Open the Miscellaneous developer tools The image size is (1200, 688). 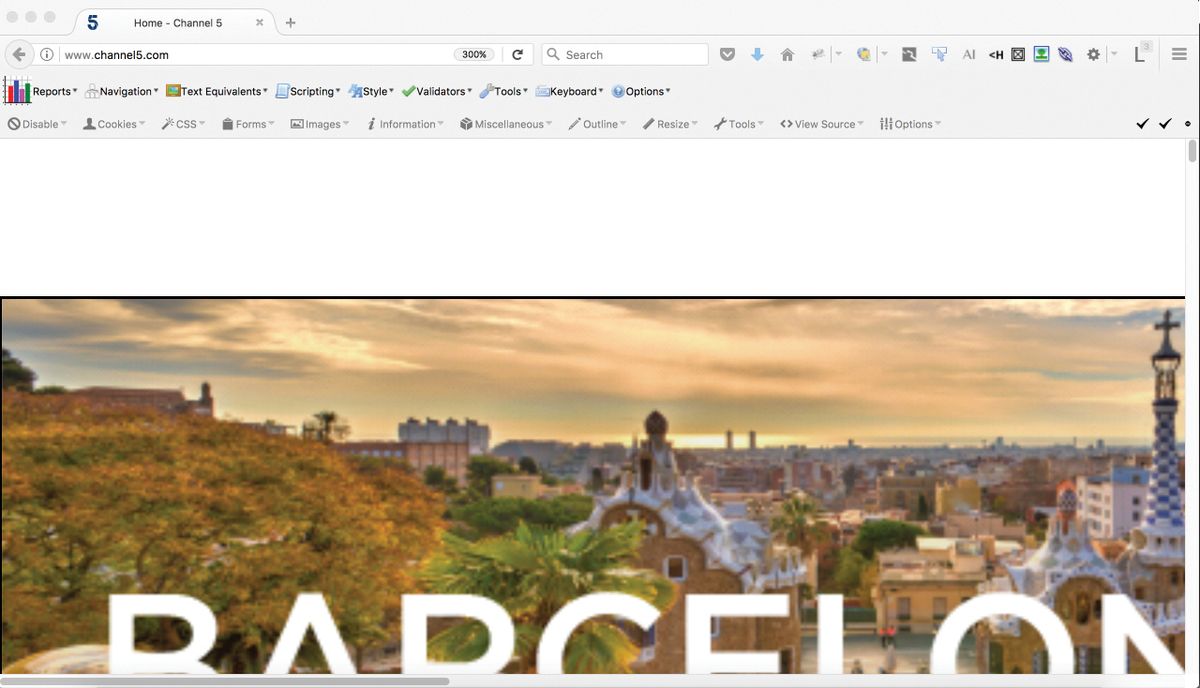click(x=504, y=123)
